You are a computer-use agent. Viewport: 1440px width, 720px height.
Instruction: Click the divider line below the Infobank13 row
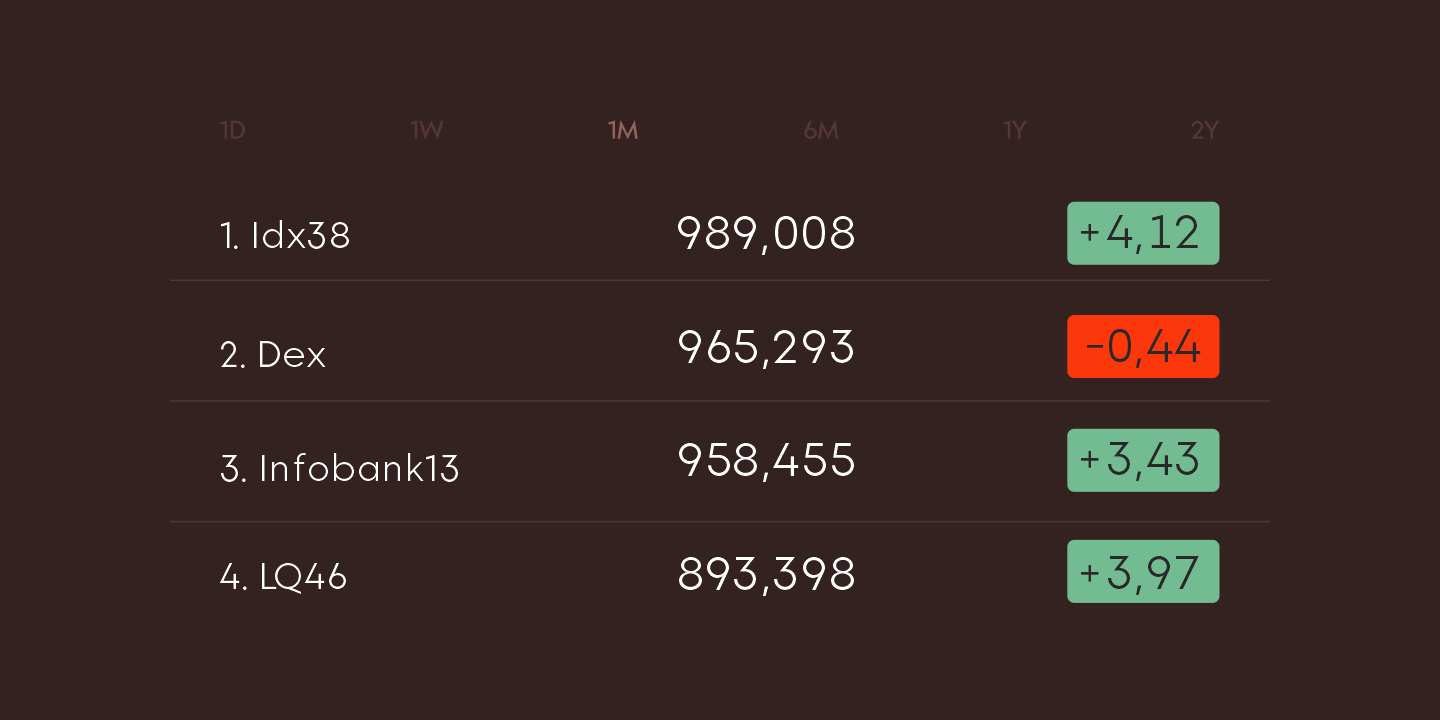point(720,522)
